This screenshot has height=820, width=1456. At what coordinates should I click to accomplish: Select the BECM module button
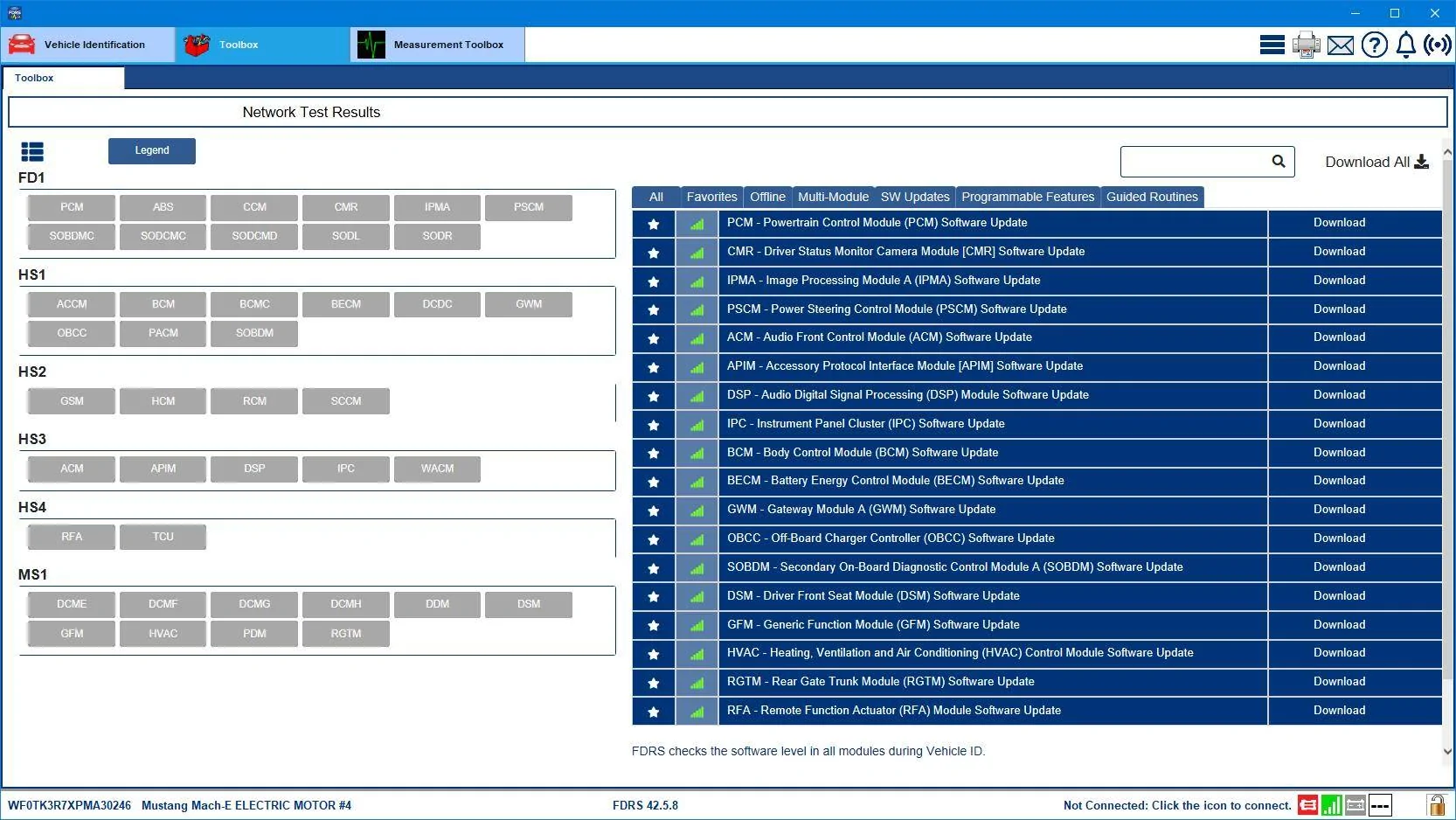(x=346, y=304)
